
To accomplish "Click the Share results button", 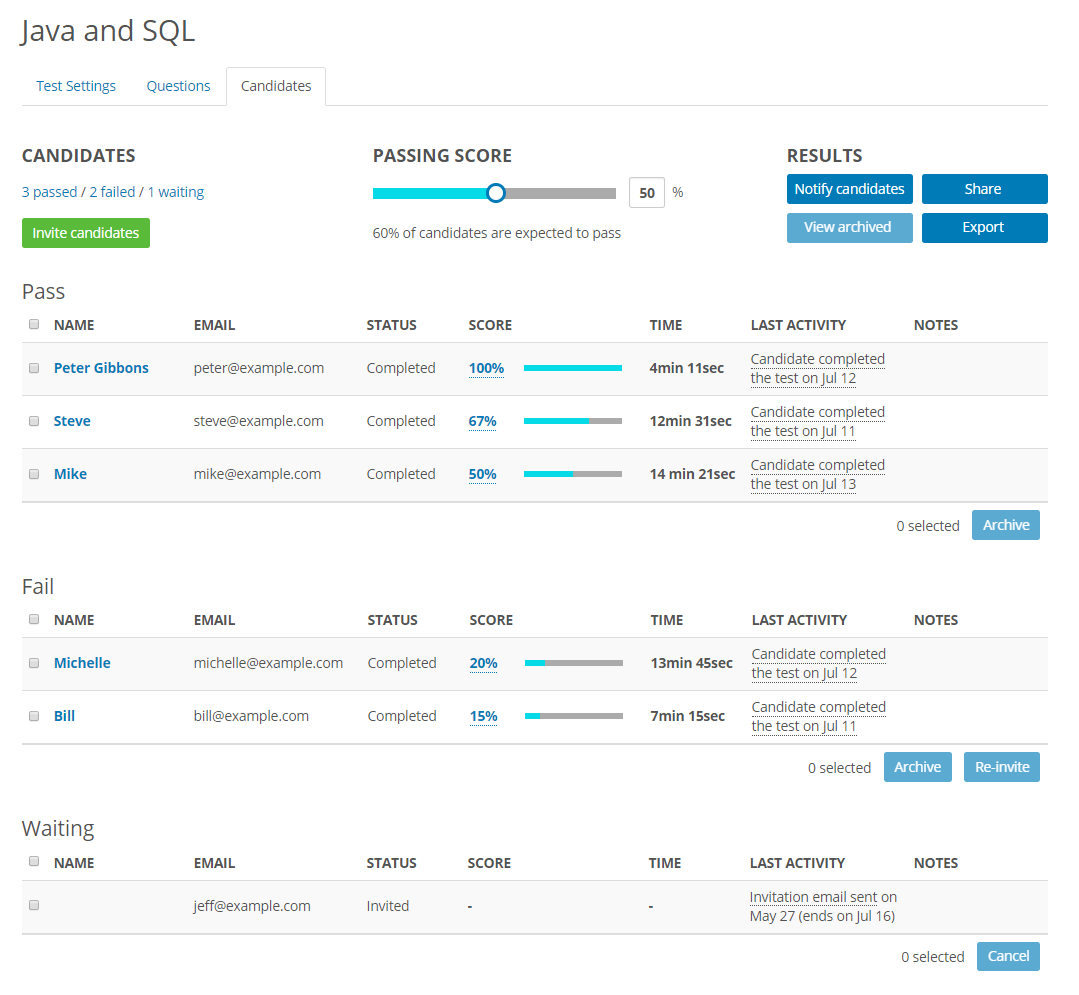I will [x=983, y=189].
